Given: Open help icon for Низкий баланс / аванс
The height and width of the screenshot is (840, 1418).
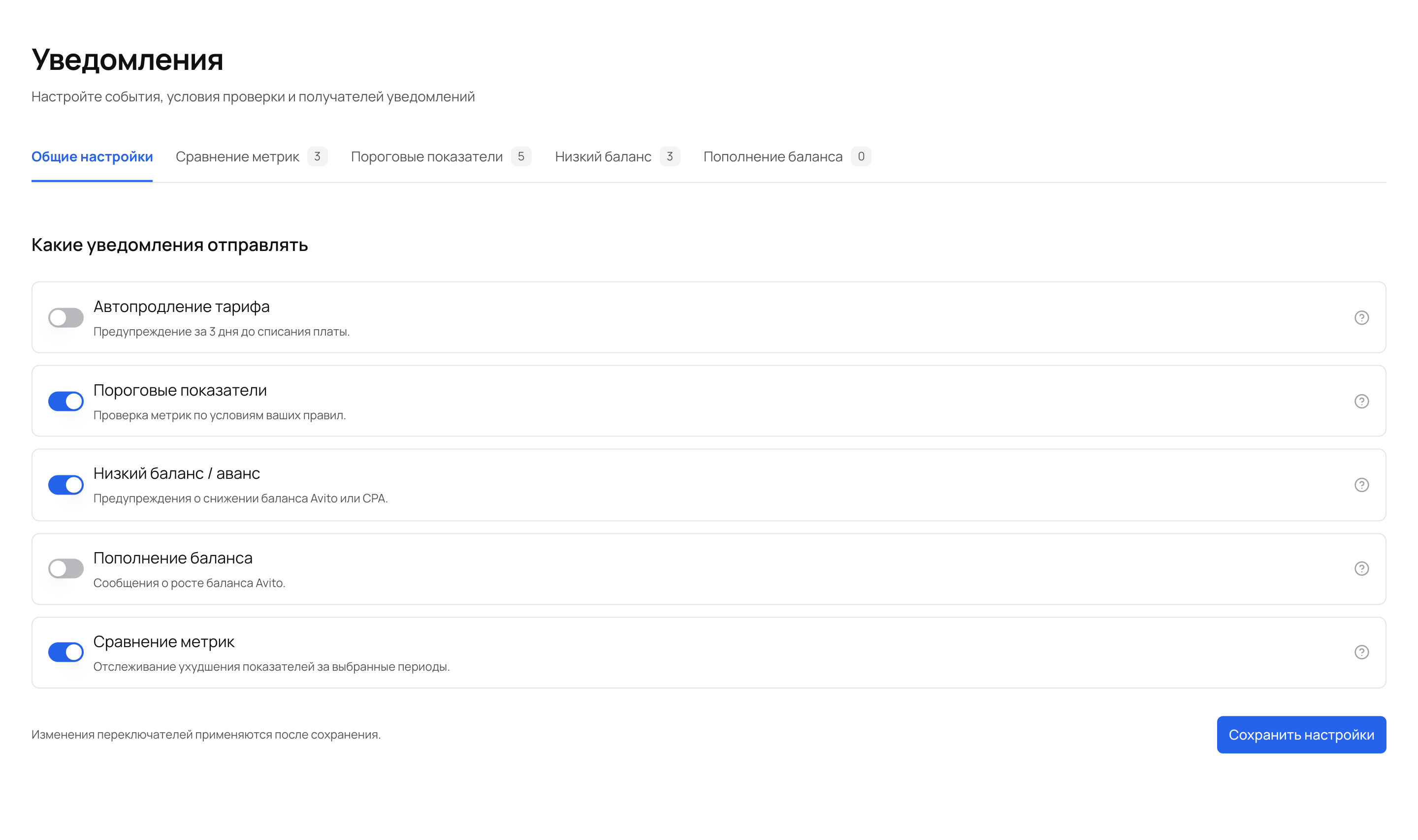Looking at the screenshot, I should pyautogui.click(x=1361, y=485).
